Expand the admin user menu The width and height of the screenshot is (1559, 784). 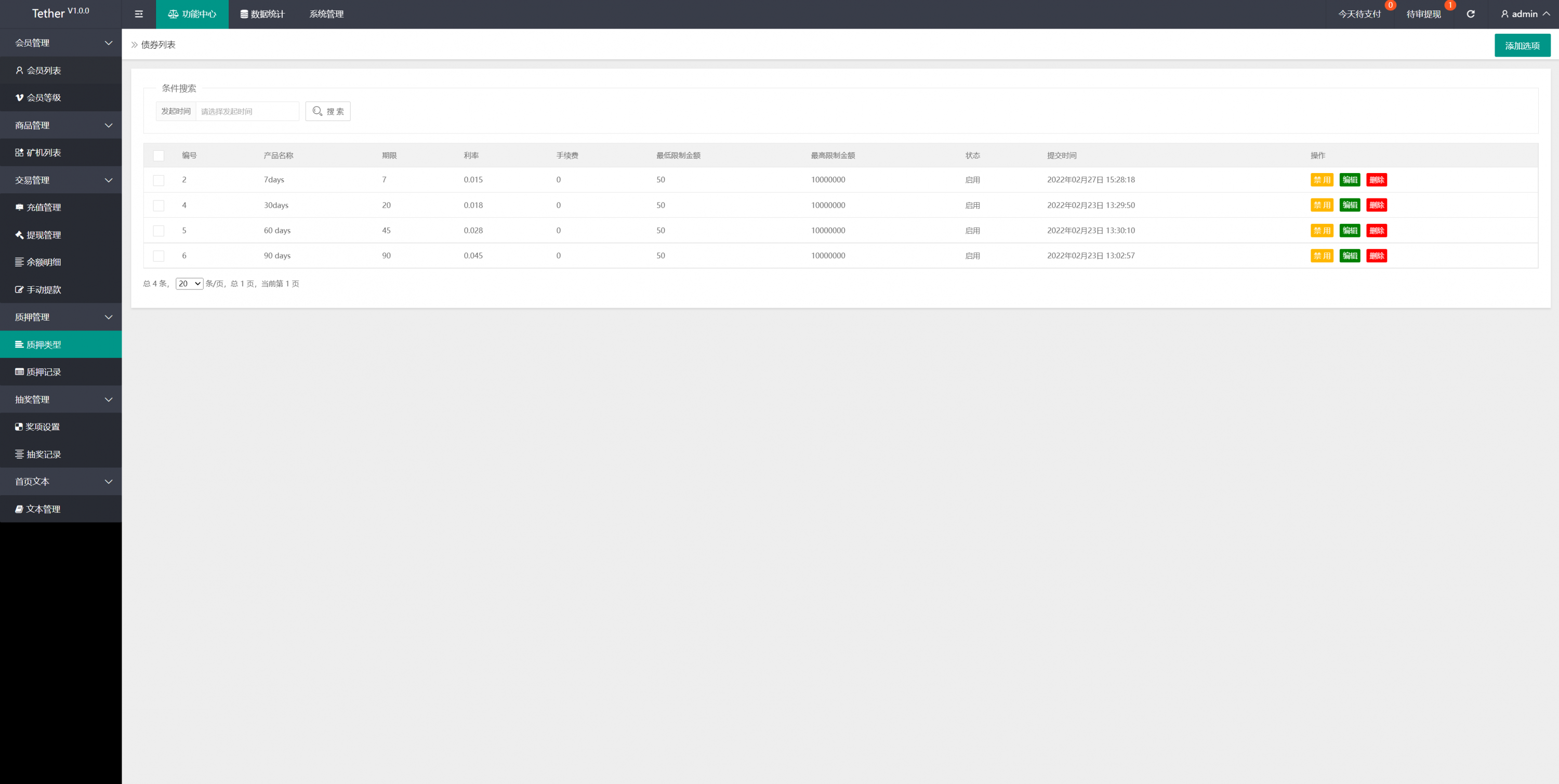(x=1525, y=14)
